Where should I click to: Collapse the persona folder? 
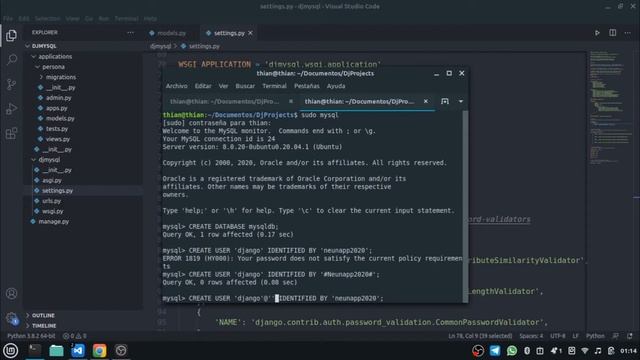pyautogui.click(x=83, y=67)
